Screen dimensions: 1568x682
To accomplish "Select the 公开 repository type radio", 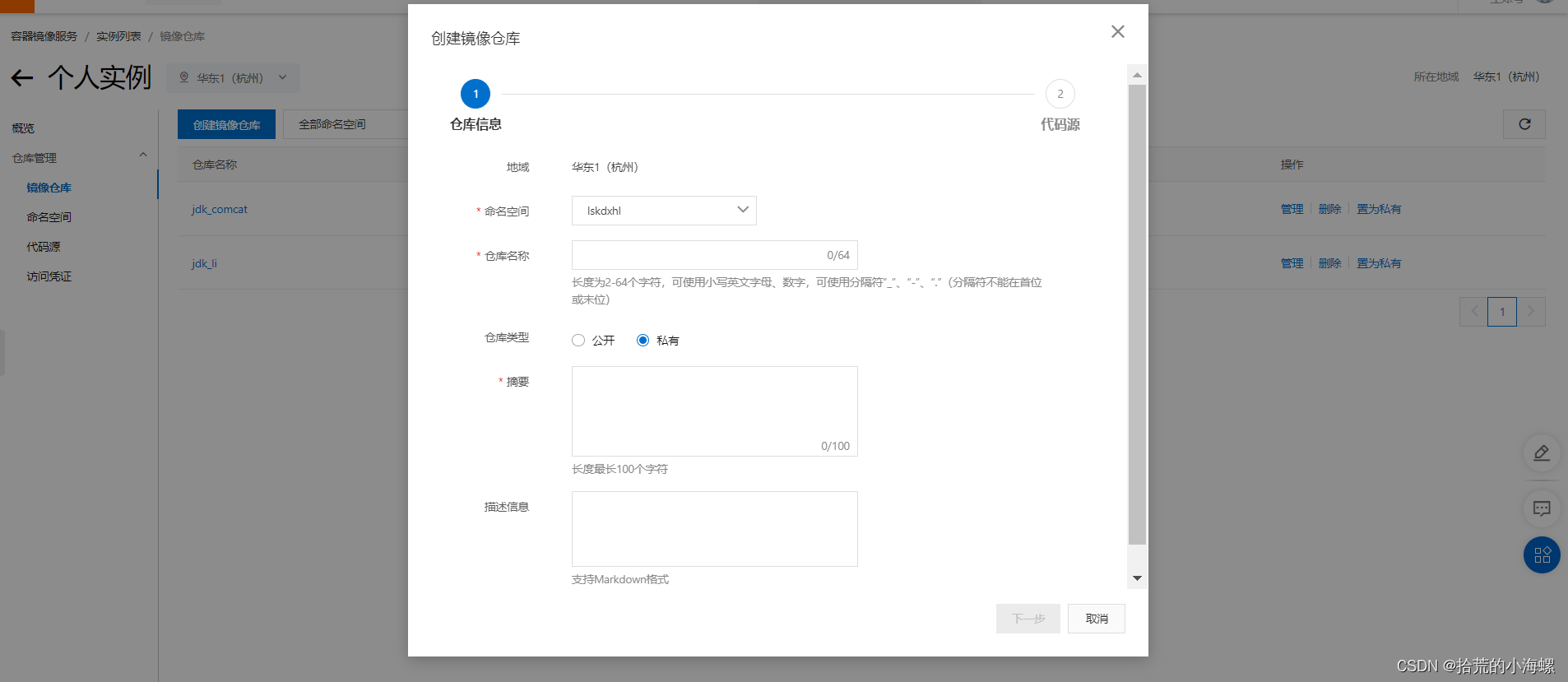I will pyautogui.click(x=578, y=341).
